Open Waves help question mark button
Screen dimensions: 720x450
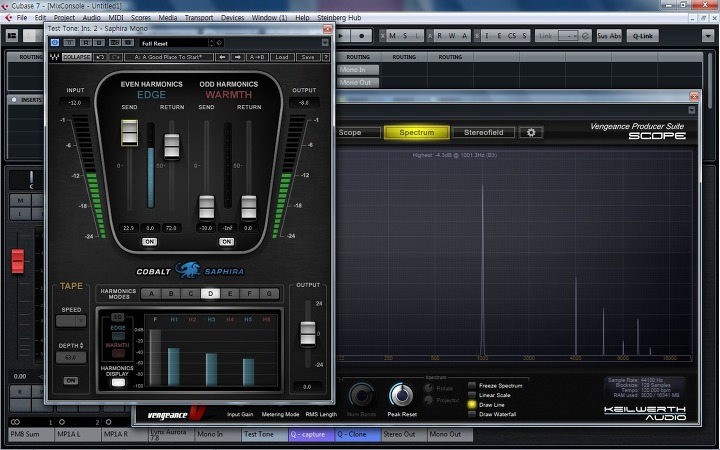tap(326, 57)
